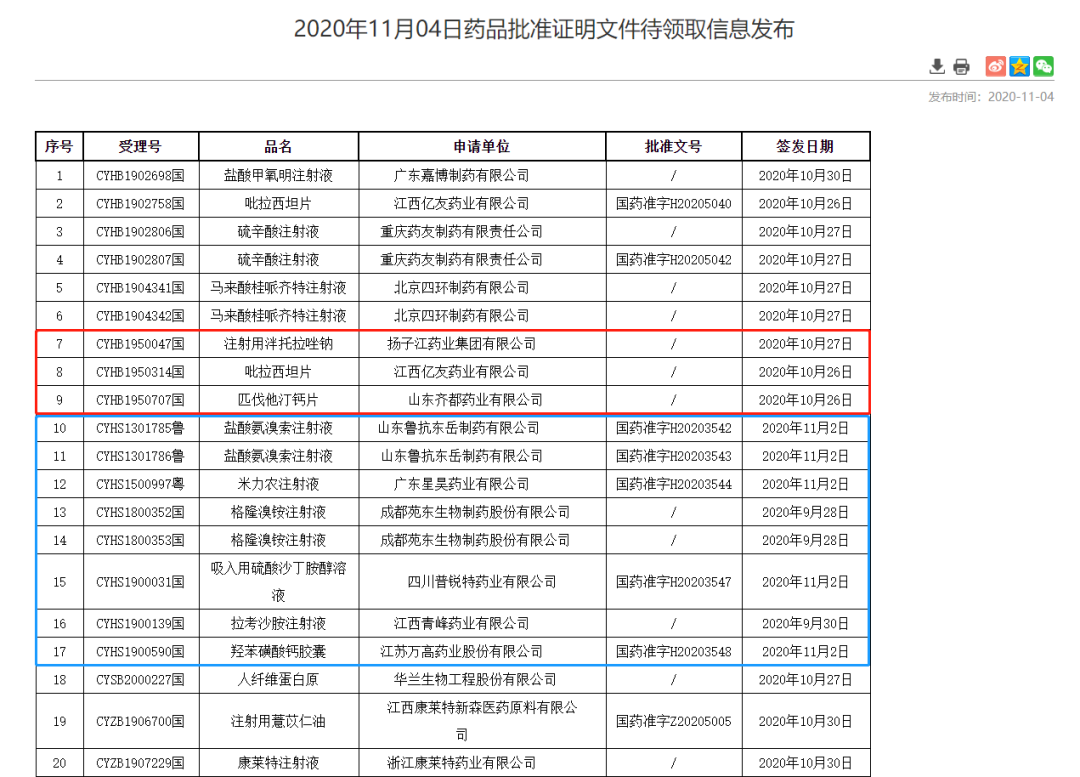Select cell 四川普锐特药业有限公司

(481, 582)
